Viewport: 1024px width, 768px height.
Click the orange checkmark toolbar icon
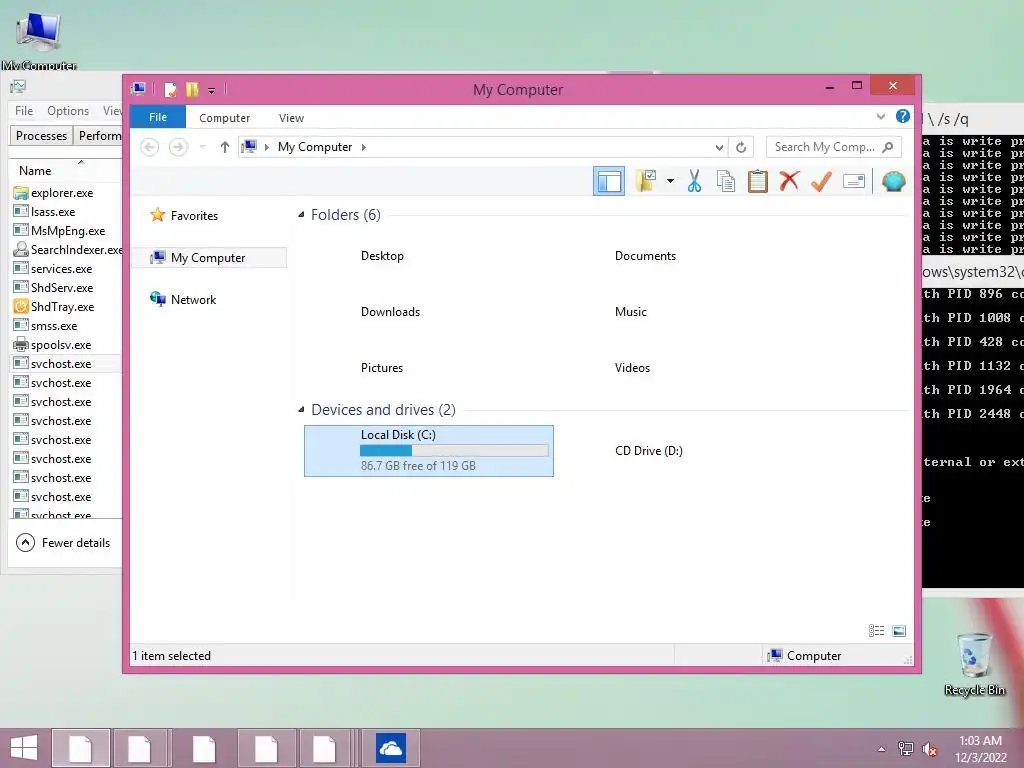821,181
